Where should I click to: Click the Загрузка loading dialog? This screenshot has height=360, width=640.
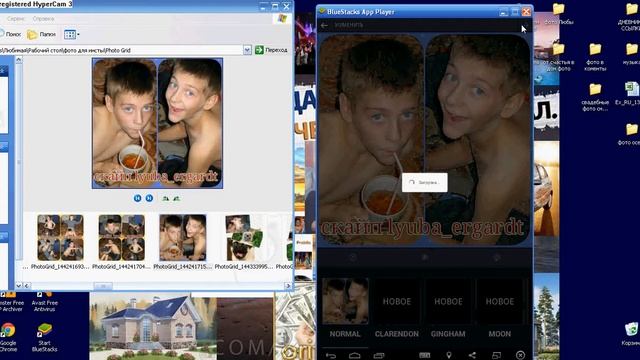[424, 182]
